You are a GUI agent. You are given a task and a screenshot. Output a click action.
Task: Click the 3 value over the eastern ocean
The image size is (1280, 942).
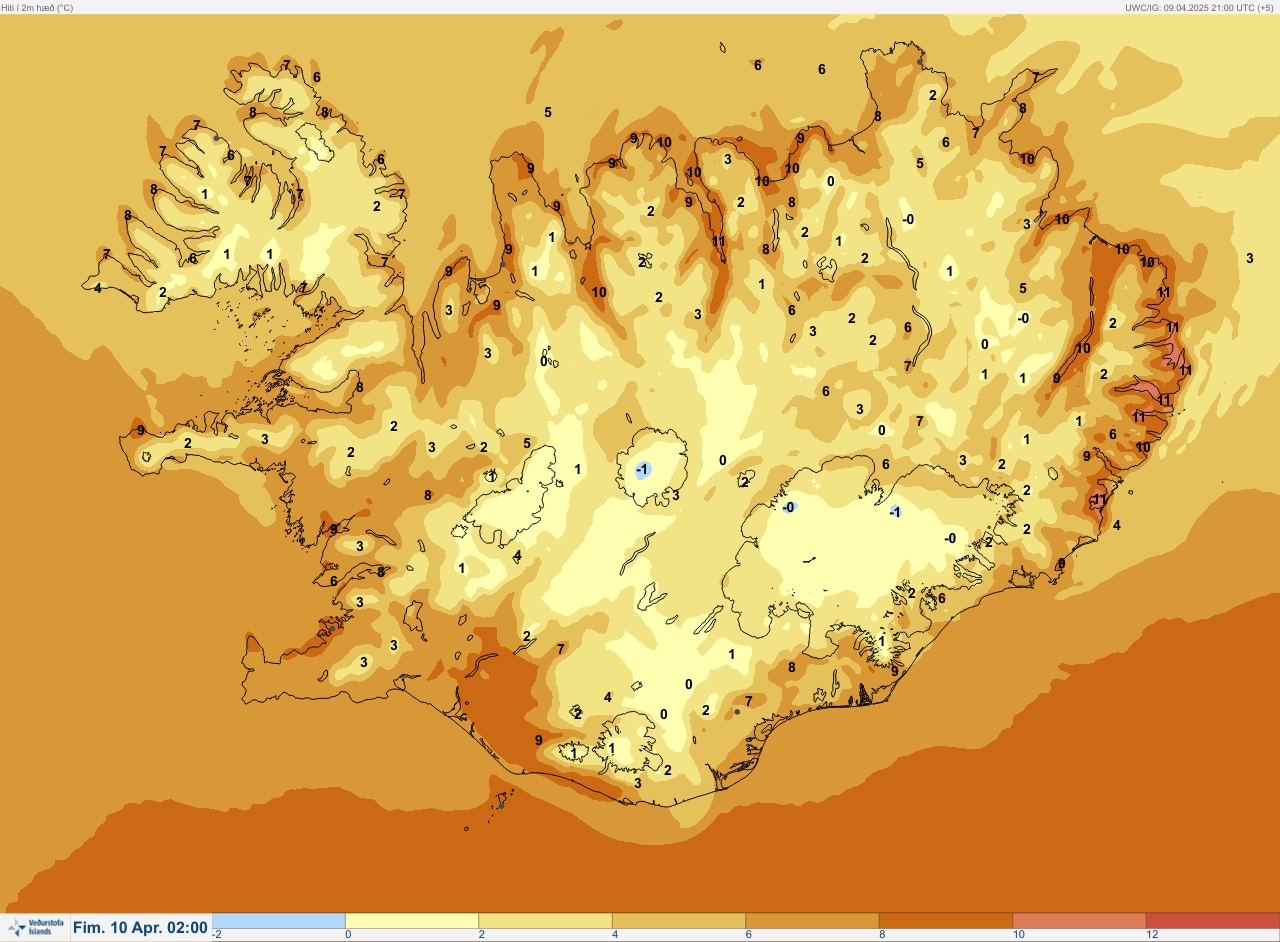pyautogui.click(x=1249, y=258)
